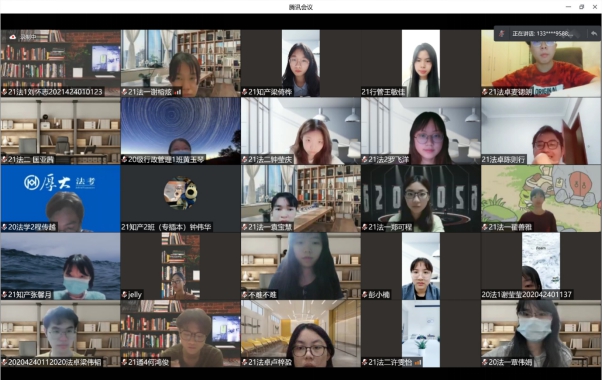602x380 pixels.
Task: Click signal bars icon next to 21法二许雯怡
Action: [x=417, y=362]
